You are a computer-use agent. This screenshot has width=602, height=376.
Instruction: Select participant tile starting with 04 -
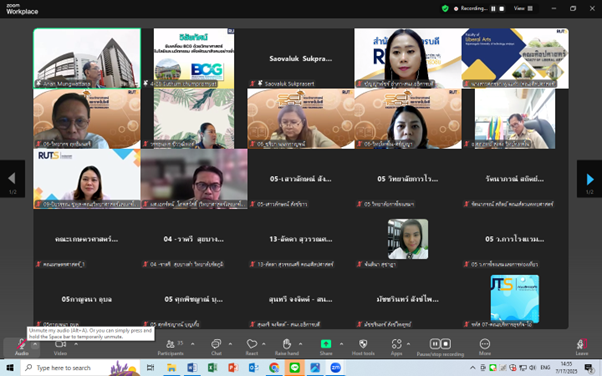(194, 239)
